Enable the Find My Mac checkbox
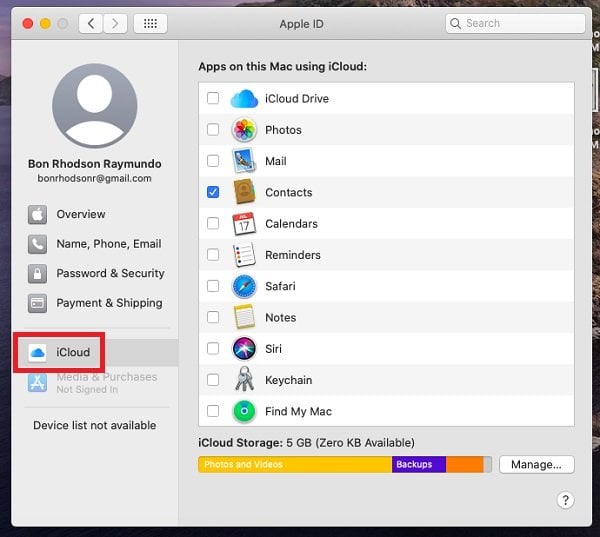Image resolution: width=600 pixels, height=537 pixels. click(213, 411)
